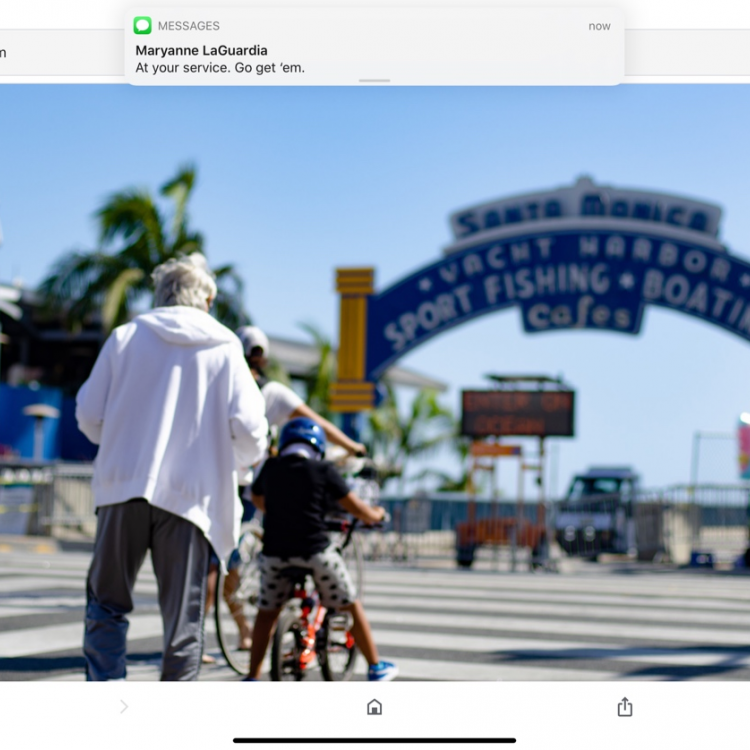Tap the home indicator bar
Image resolution: width=750 pixels, height=750 pixels.
click(x=375, y=740)
